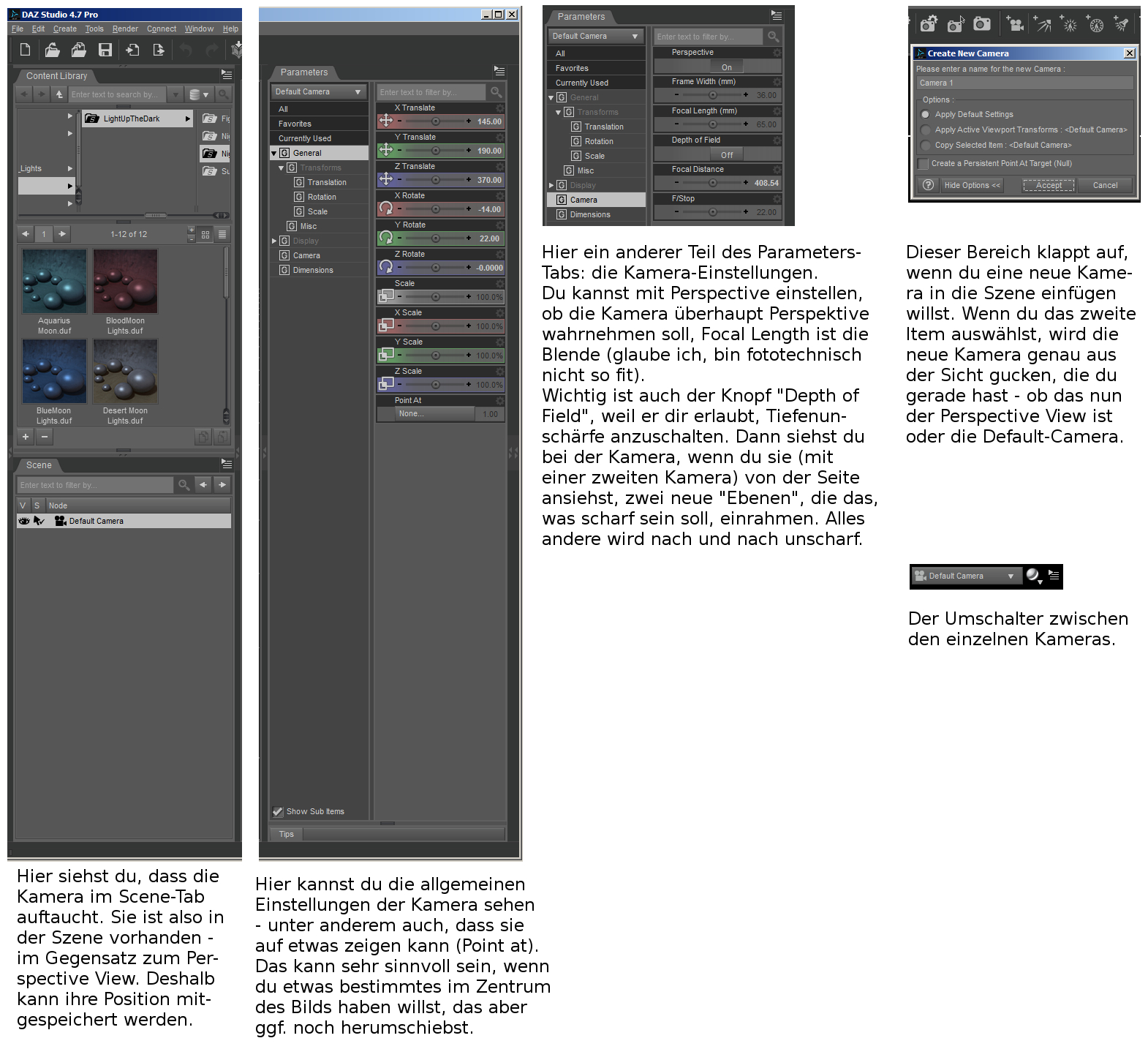Open the Content Library pane options menu
Screen dimensions: 1148x1049
pyautogui.click(x=227, y=75)
